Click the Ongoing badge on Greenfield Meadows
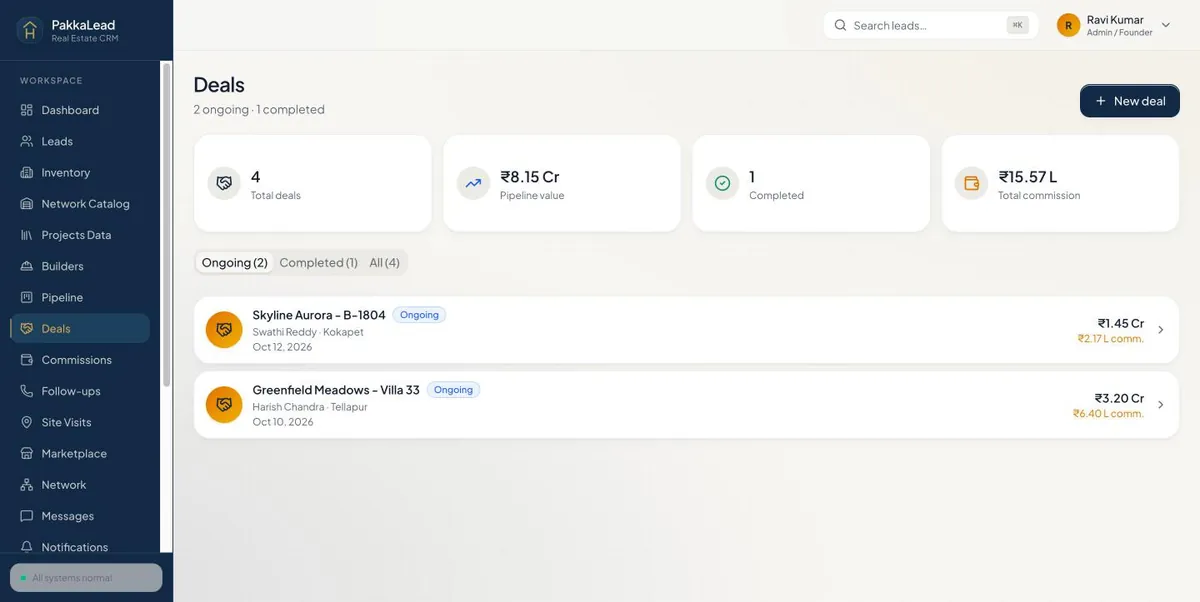1200x602 pixels. pos(453,390)
